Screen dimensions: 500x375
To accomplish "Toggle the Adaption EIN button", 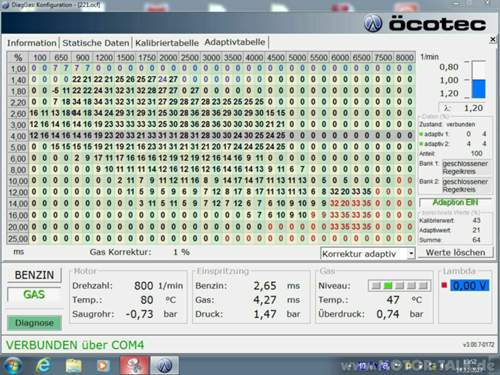I will (455, 203).
